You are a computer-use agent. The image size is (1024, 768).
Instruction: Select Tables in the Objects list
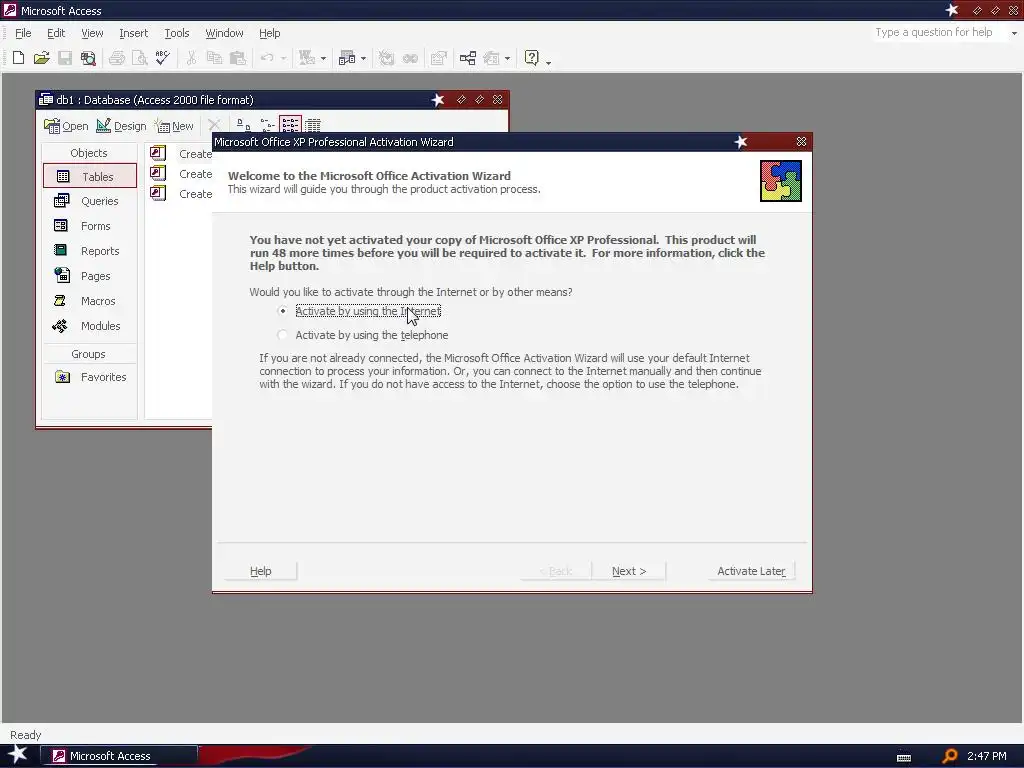coord(90,176)
